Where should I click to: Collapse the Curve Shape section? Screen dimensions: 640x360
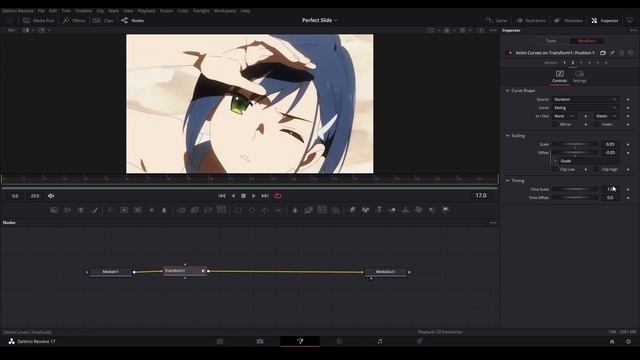507,91
